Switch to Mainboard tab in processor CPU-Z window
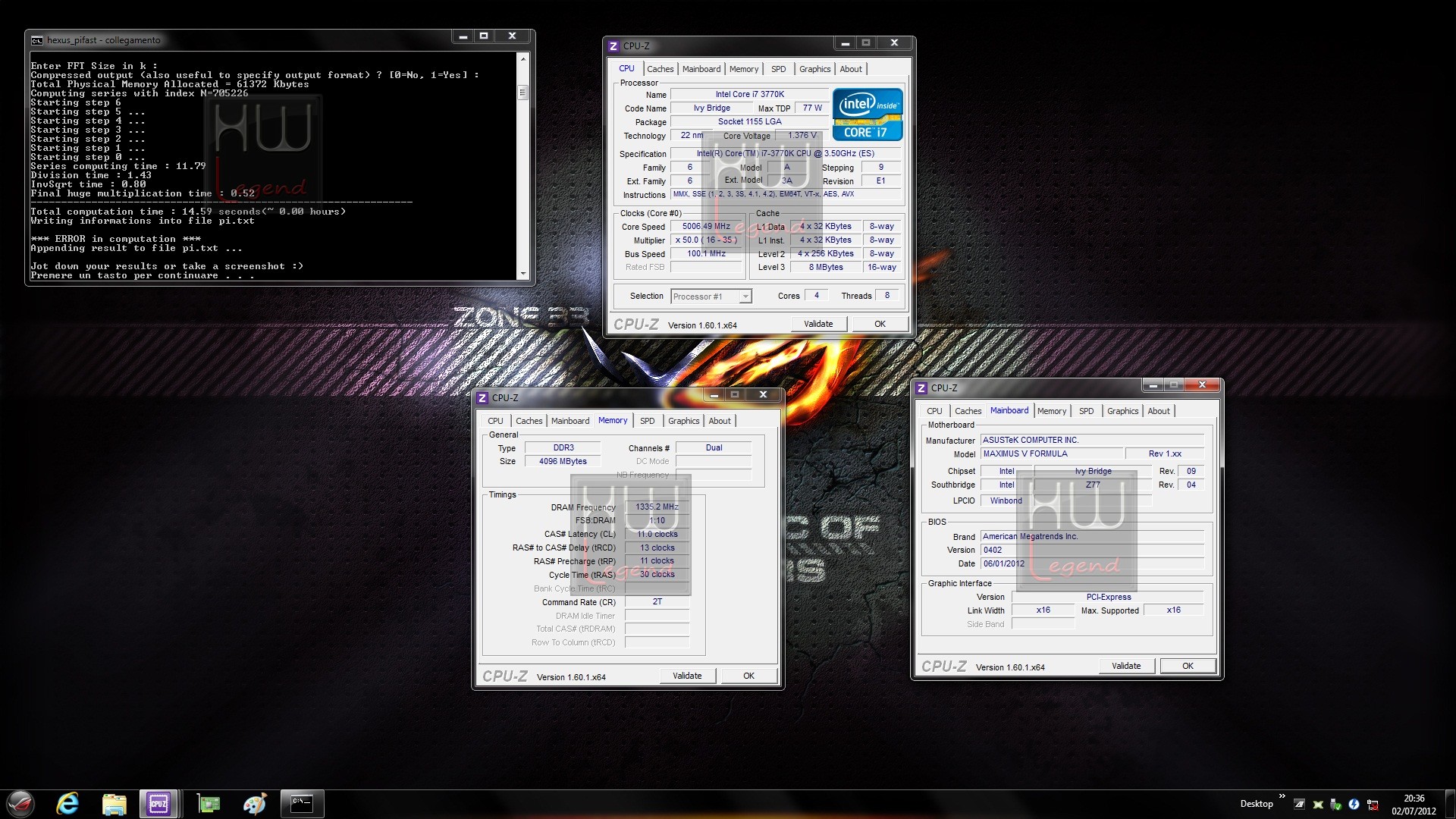This screenshot has height=819, width=1456. [x=701, y=69]
